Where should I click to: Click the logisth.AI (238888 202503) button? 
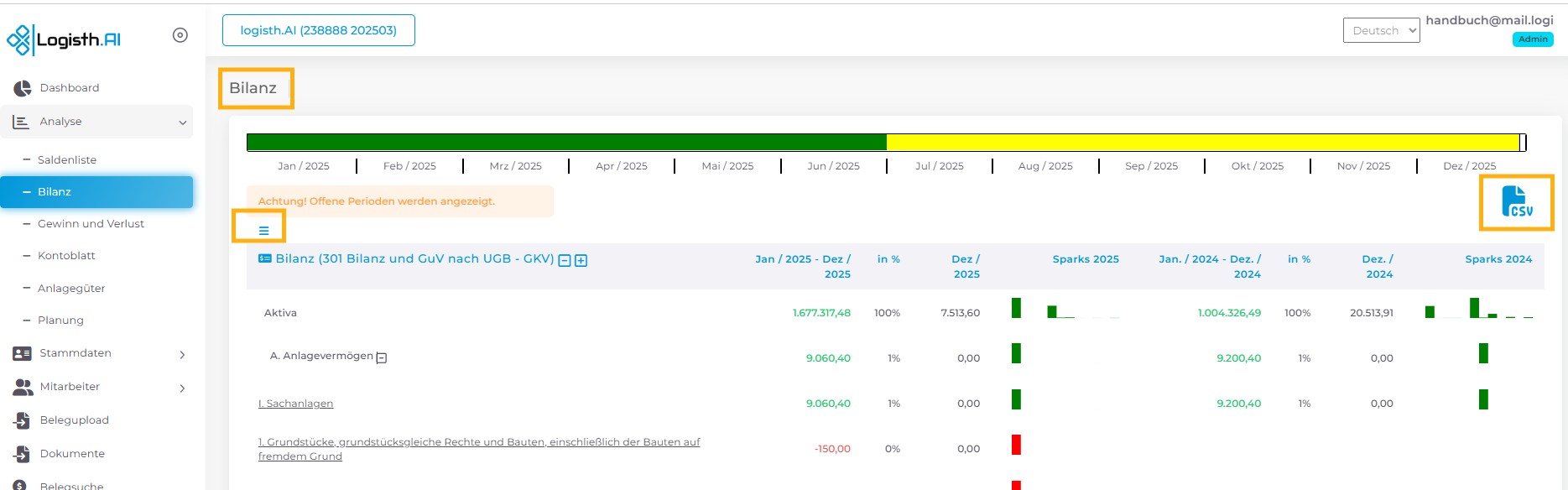tap(318, 30)
